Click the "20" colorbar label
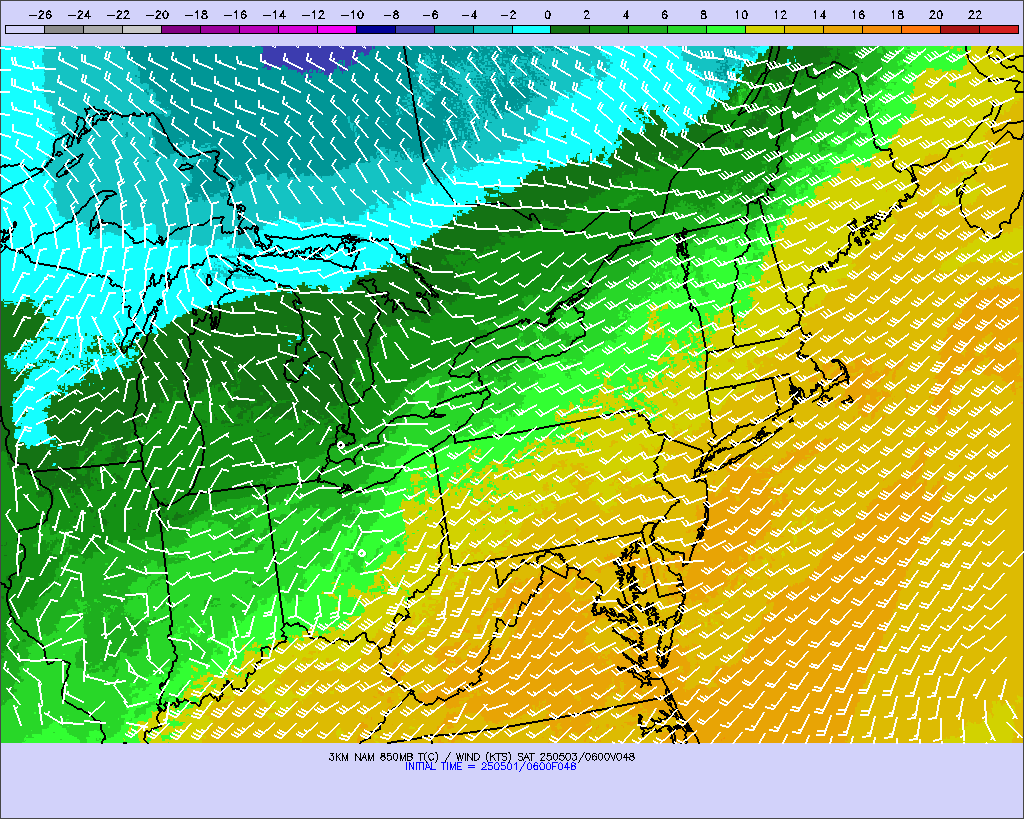The width and height of the screenshot is (1024, 819). coord(936,15)
